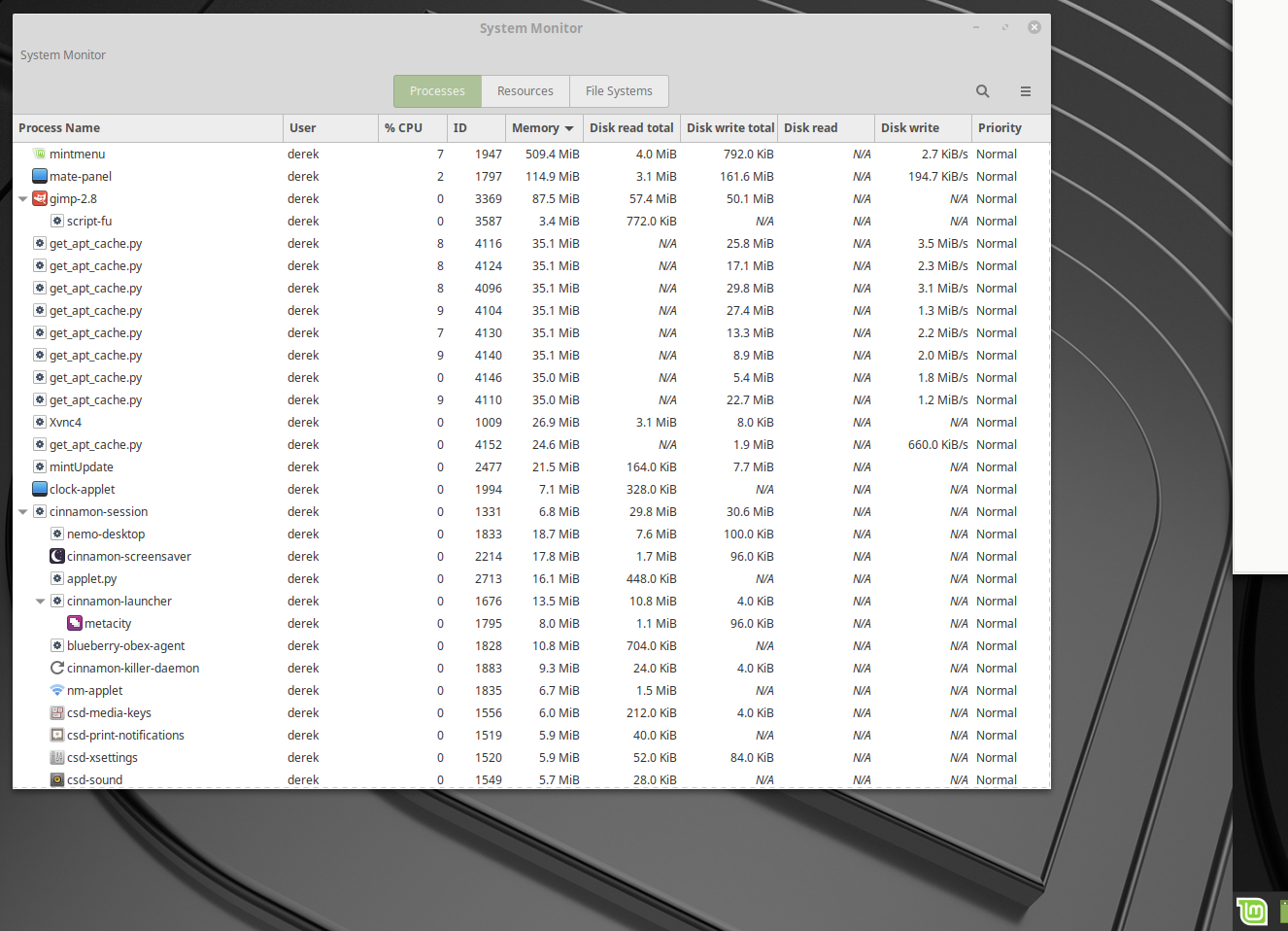Sort by Disk read column header
This screenshot has width=1288, height=931.
826,128
